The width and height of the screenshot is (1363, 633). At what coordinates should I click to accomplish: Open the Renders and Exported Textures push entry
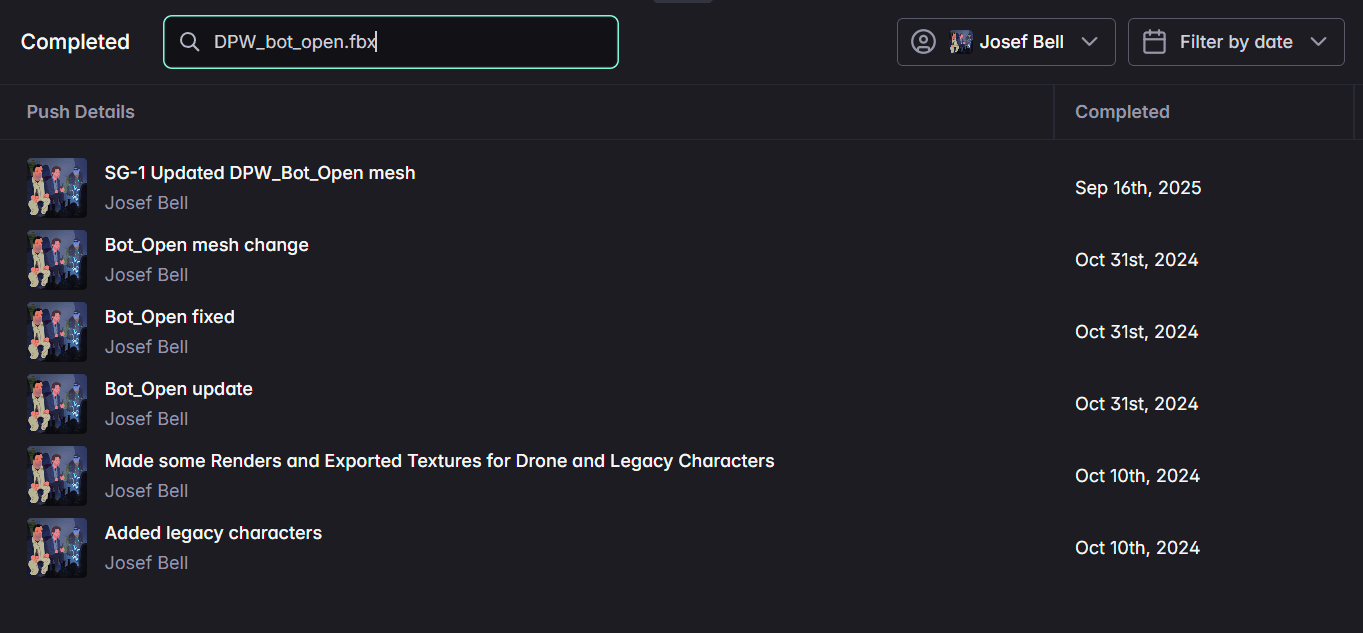pos(438,460)
